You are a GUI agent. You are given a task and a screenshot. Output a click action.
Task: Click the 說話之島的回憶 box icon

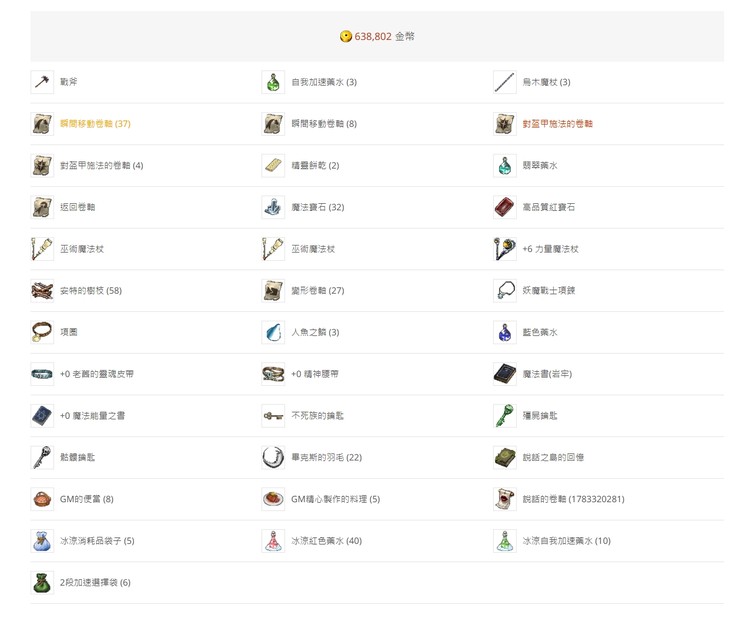(x=505, y=457)
